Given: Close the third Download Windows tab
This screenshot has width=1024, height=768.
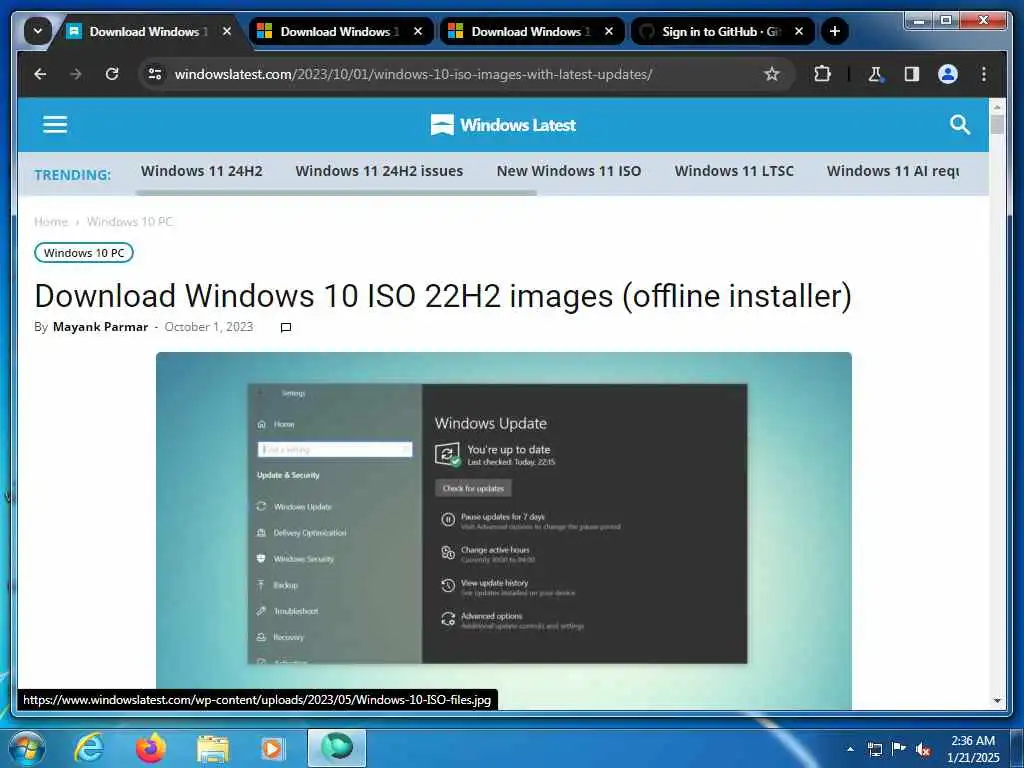Looking at the screenshot, I should click(609, 31).
